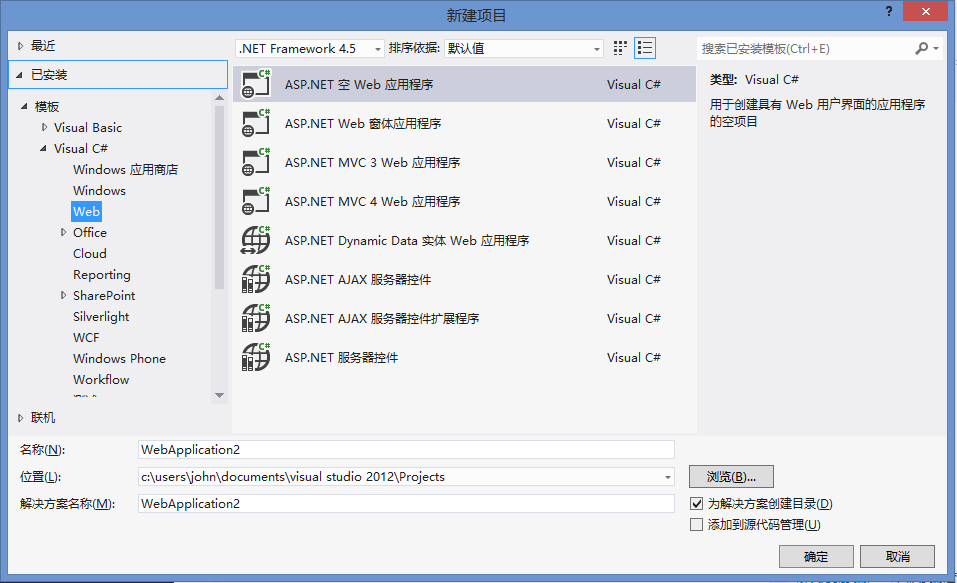
Task: Uncheck 为解决方案创建目录 option
Action: pyautogui.click(x=696, y=503)
